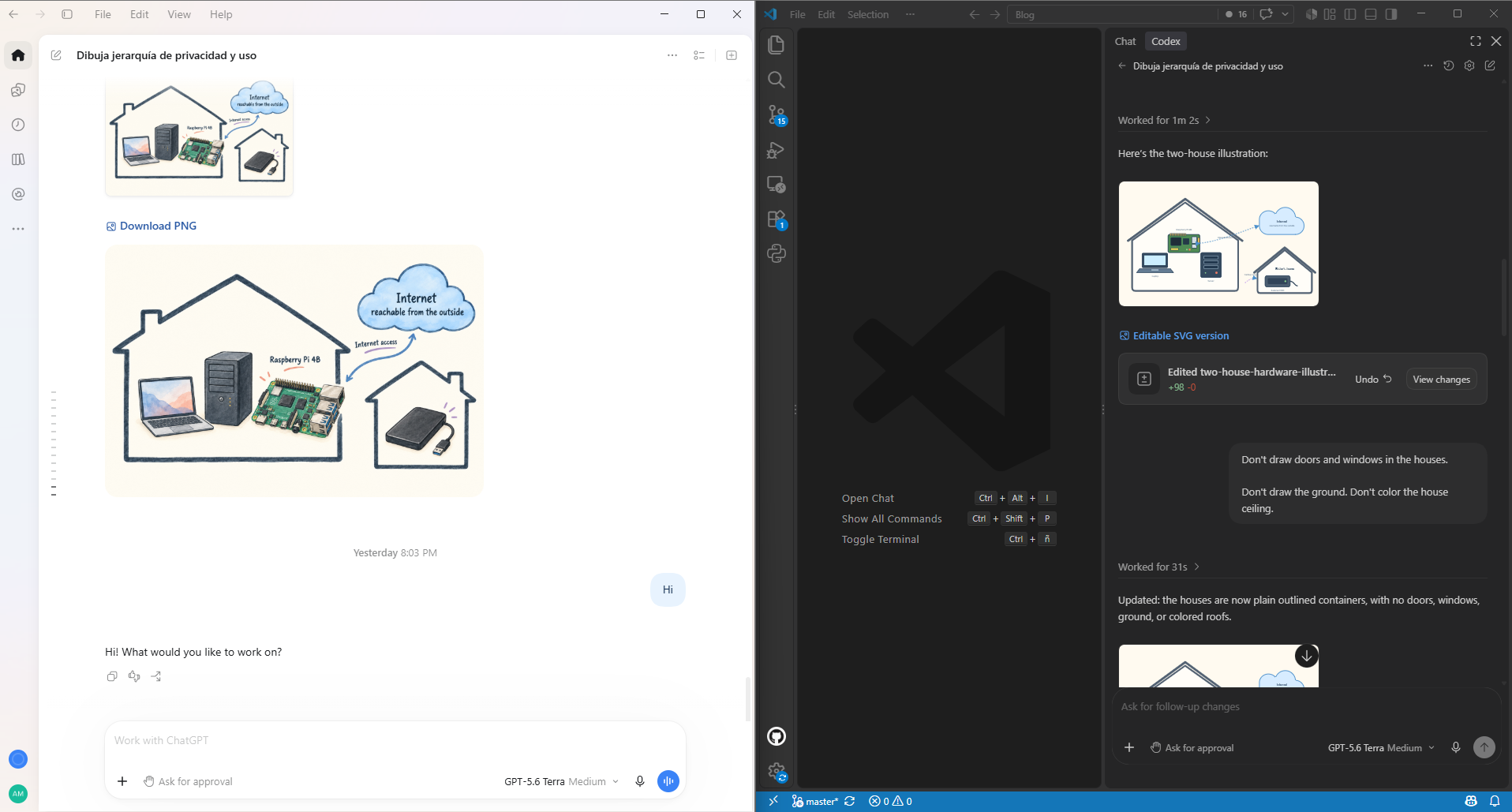Open the View menu in the ChatGPT window
This screenshot has width=1512, height=812.
pyautogui.click(x=179, y=14)
